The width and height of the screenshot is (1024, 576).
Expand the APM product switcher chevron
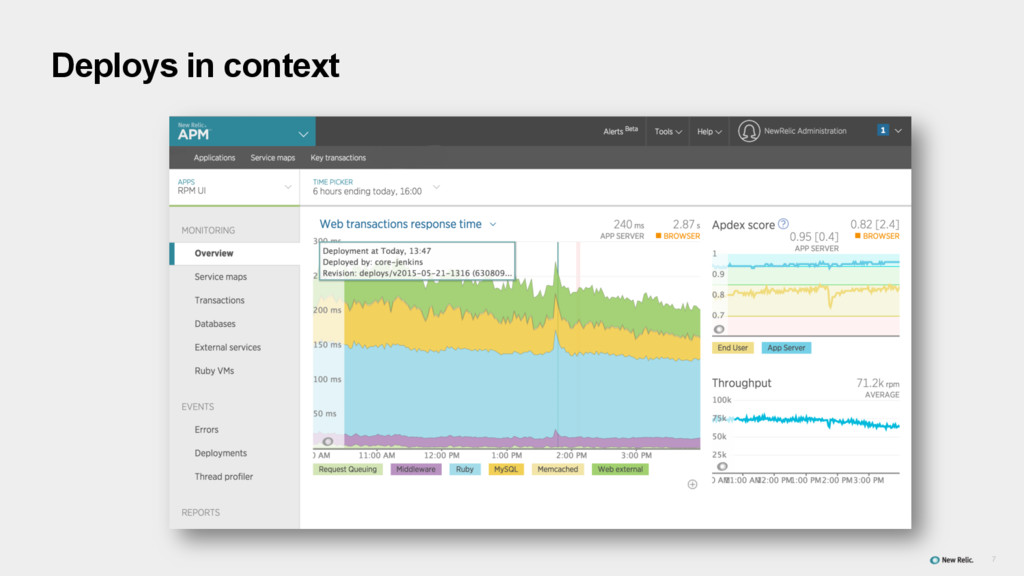[303, 134]
